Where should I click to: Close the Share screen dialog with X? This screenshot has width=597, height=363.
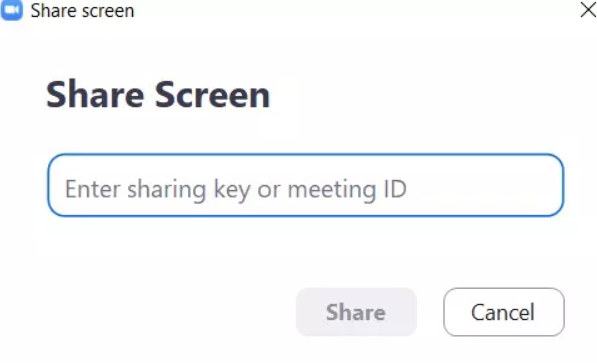click(588, 10)
